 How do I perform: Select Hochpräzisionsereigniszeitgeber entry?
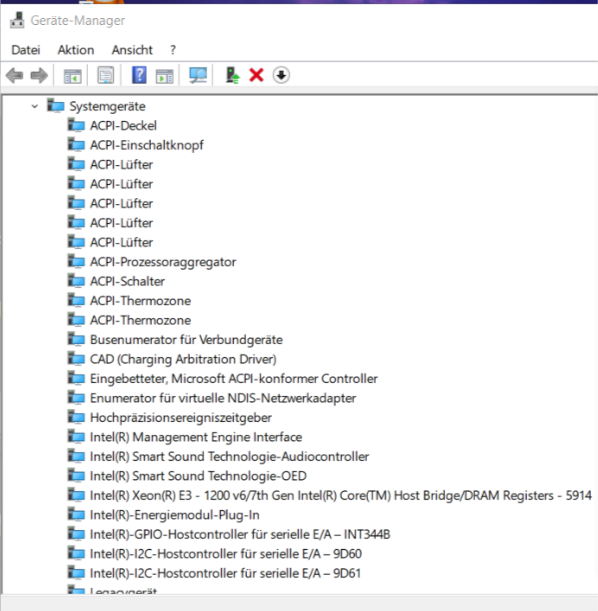click(x=181, y=418)
